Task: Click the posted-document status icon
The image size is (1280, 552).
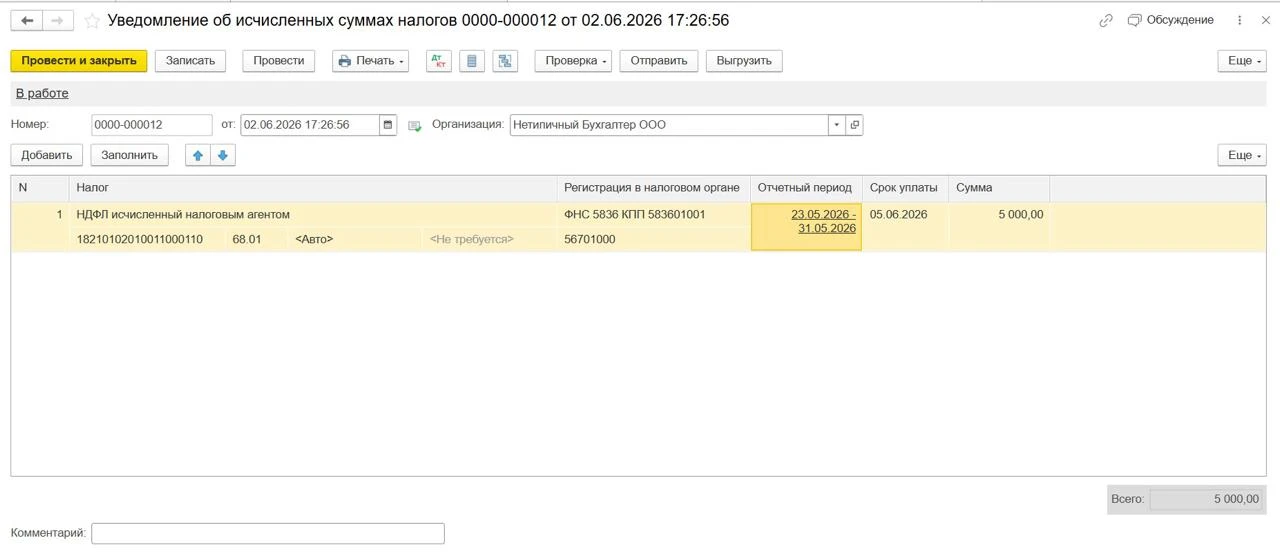Action: point(414,126)
